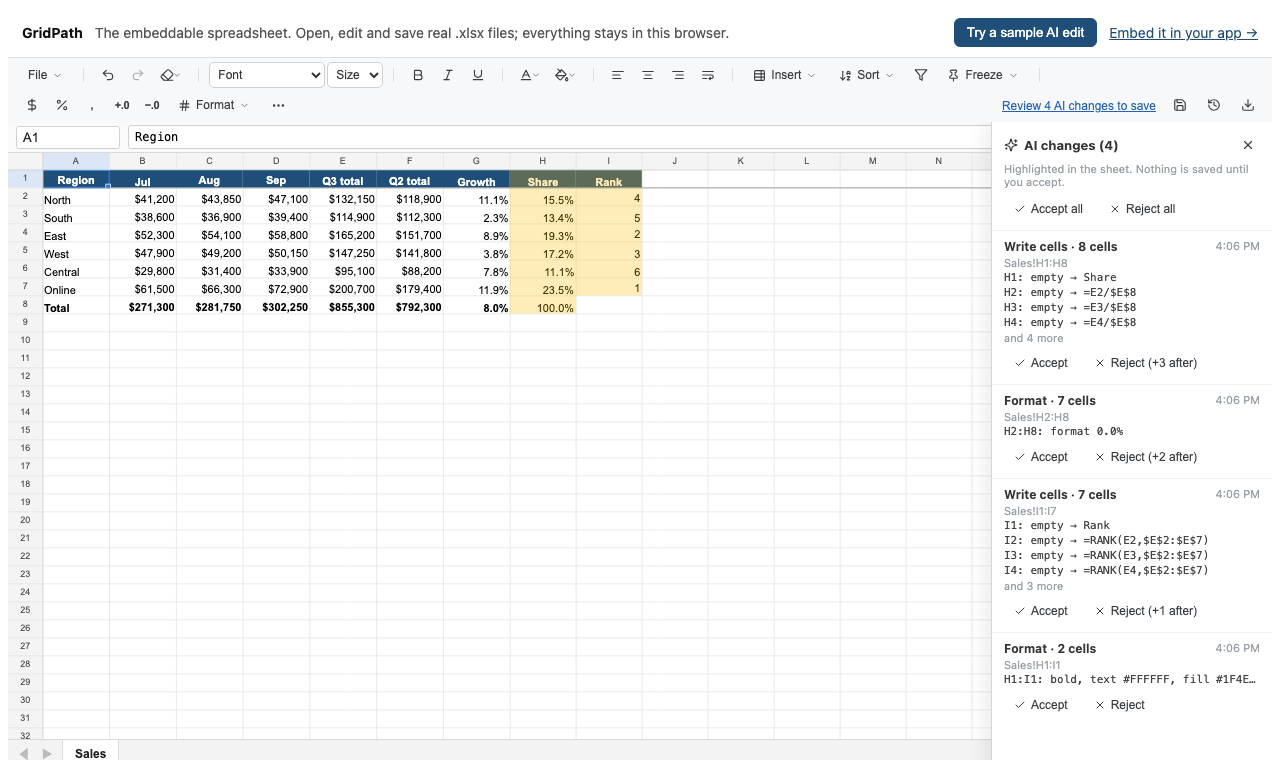1280x760 pixels.
Task: Toggle text wrapping
Action: pyautogui.click(x=708, y=75)
